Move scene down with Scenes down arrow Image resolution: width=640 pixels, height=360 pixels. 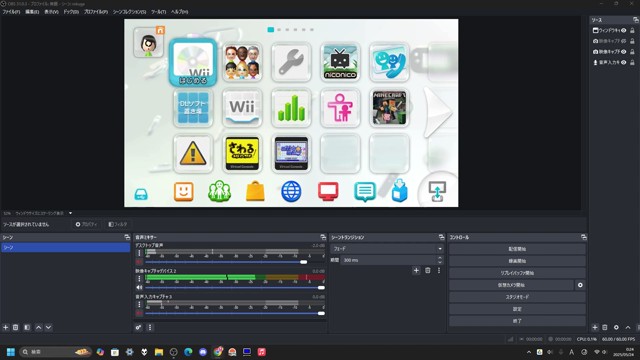tap(49, 327)
